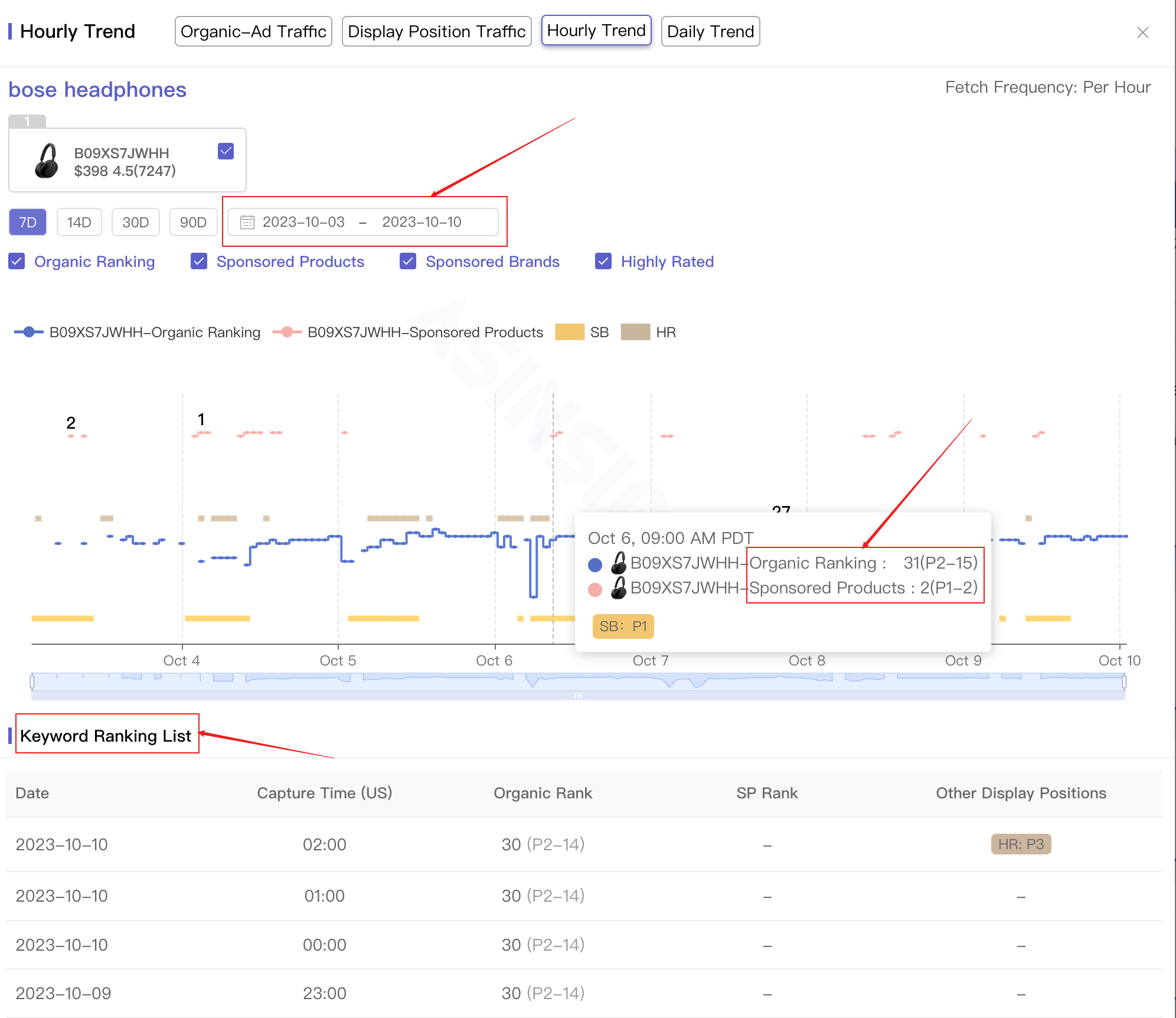The width and height of the screenshot is (1176, 1018).
Task: Switch to the Display Position Traffic tab
Action: [436, 31]
